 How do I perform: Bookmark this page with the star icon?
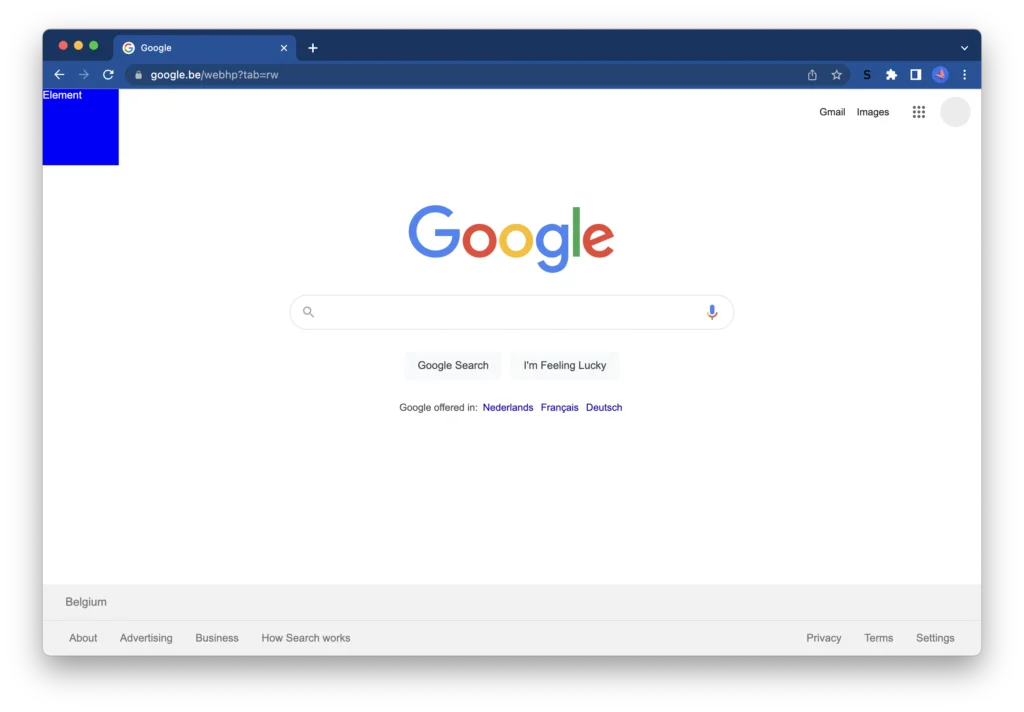coord(837,74)
